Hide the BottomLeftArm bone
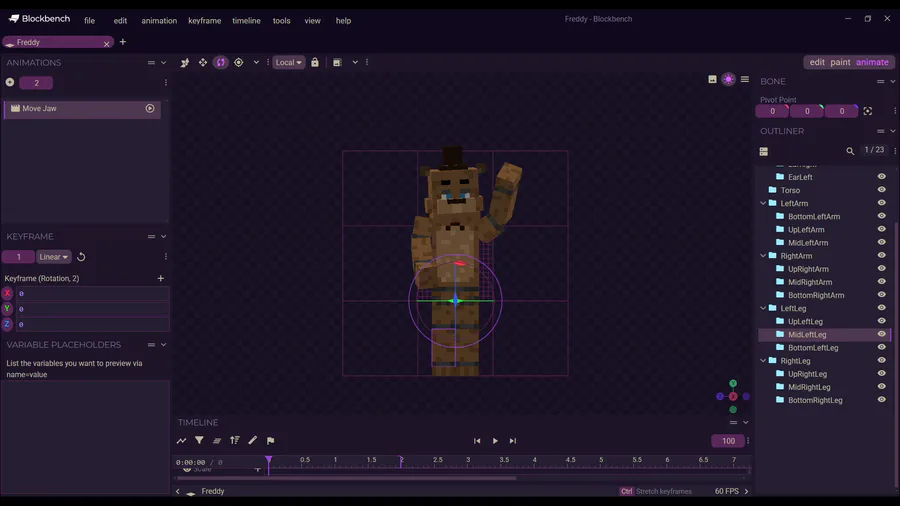 [882, 216]
